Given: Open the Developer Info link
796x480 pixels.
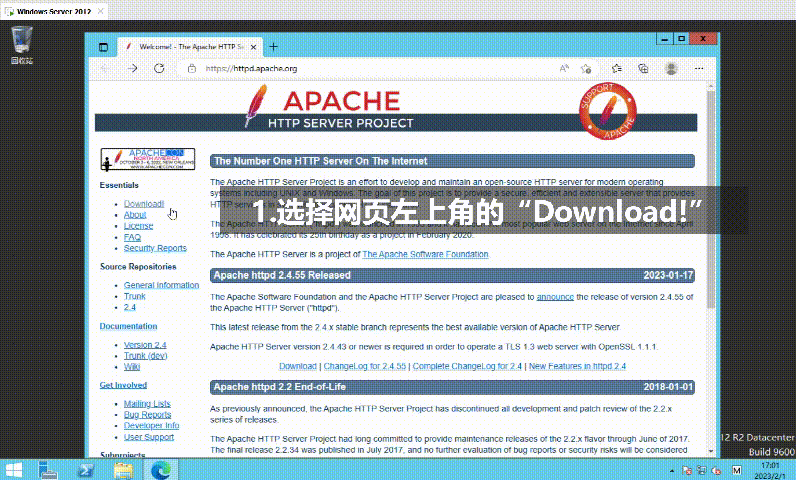Looking at the screenshot, I should pyautogui.click(x=151, y=426).
